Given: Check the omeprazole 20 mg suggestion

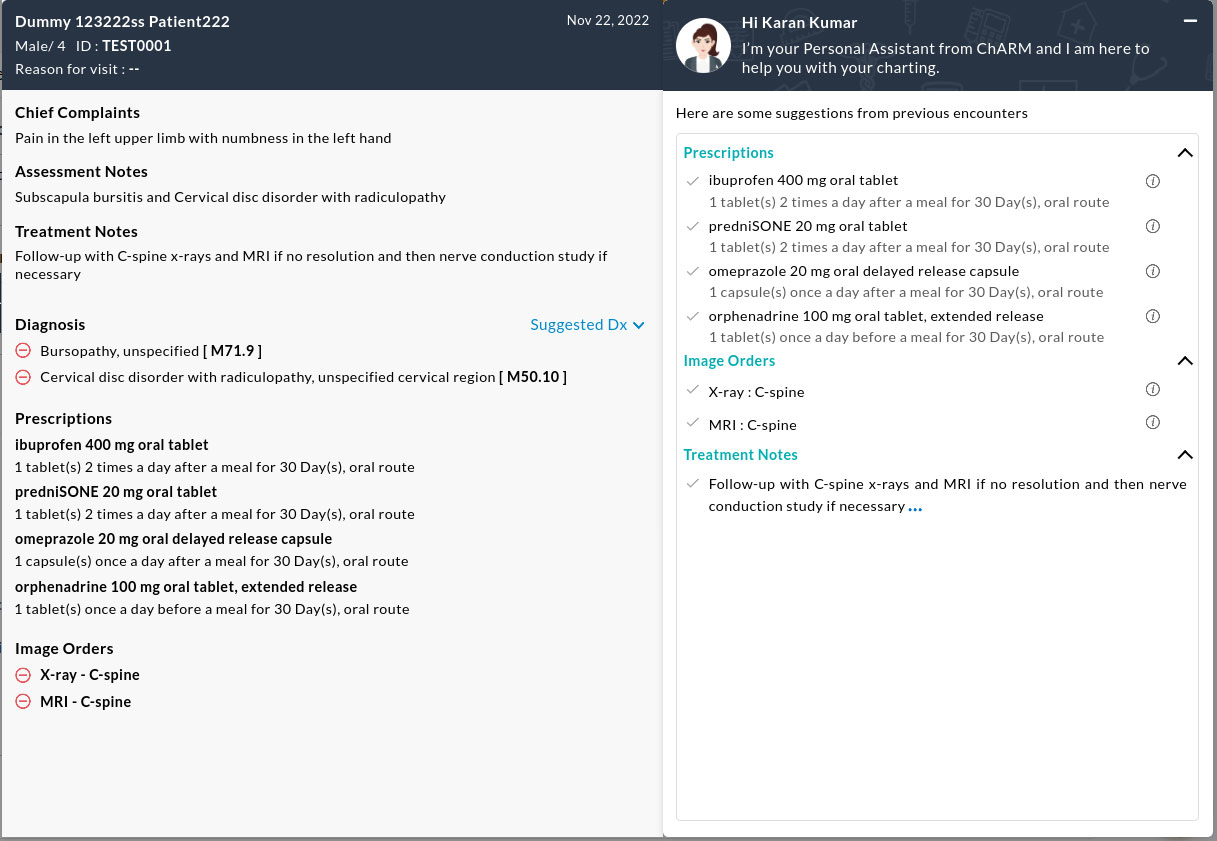Looking at the screenshot, I should pos(692,271).
